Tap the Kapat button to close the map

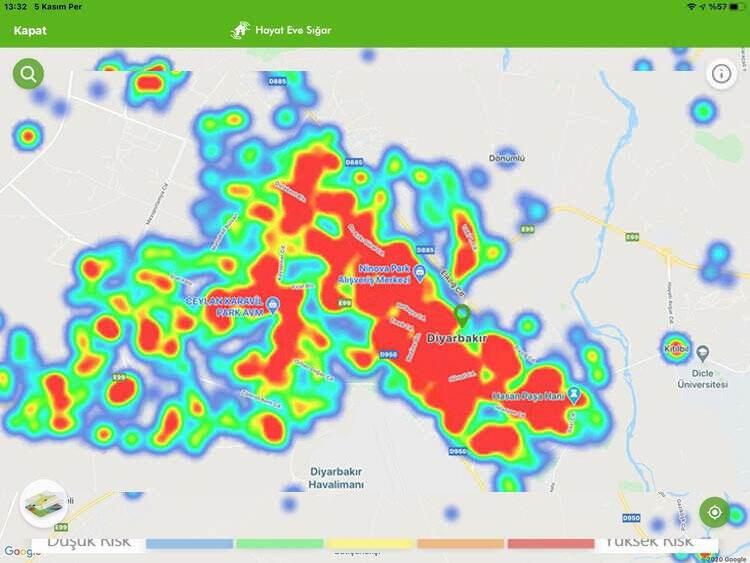point(30,30)
